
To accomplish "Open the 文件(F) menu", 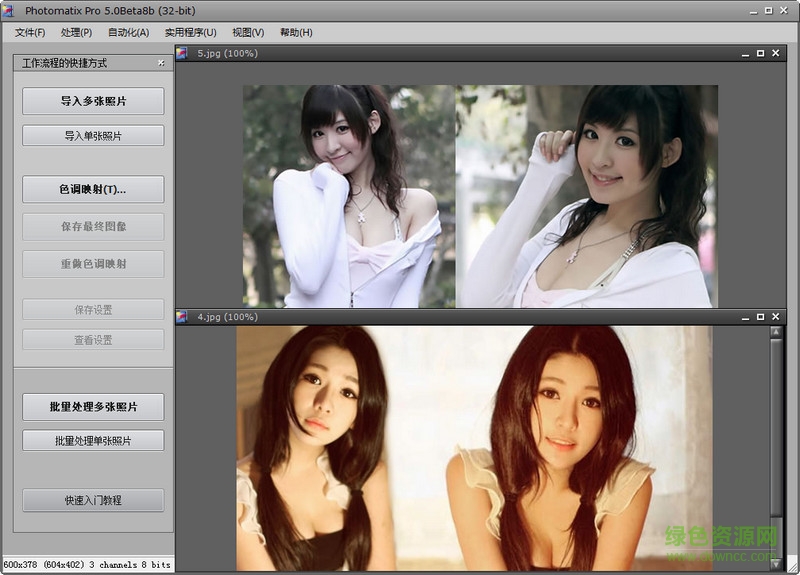I will coord(30,32).
